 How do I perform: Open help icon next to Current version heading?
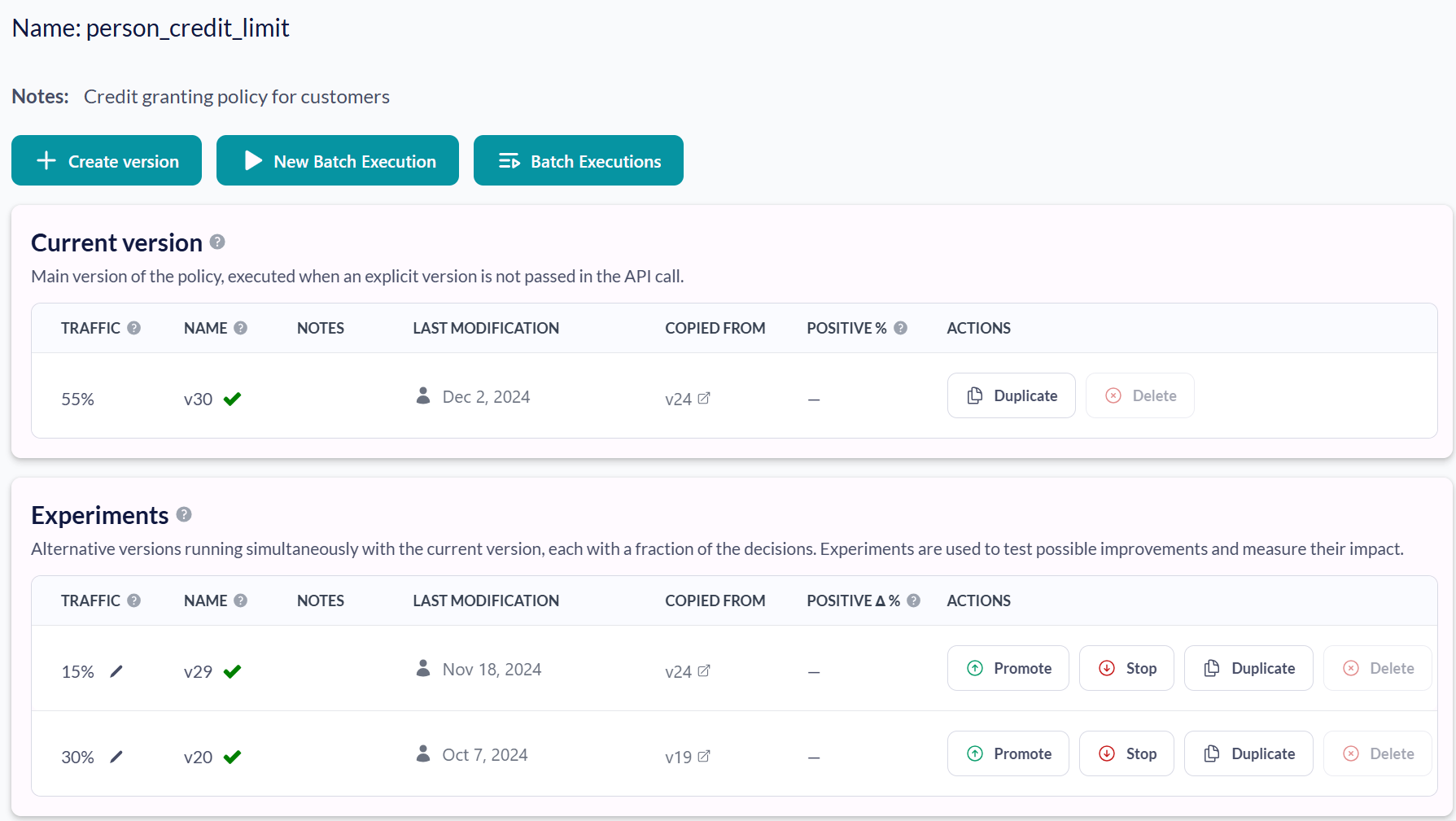coord(217,242)
